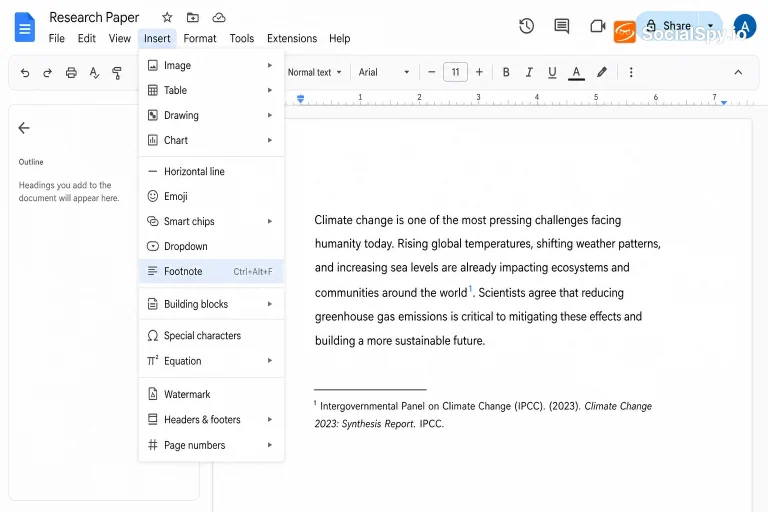Expand the Image submenu
The width and height of the screenshot is (768, 512).
coord(211,65)
